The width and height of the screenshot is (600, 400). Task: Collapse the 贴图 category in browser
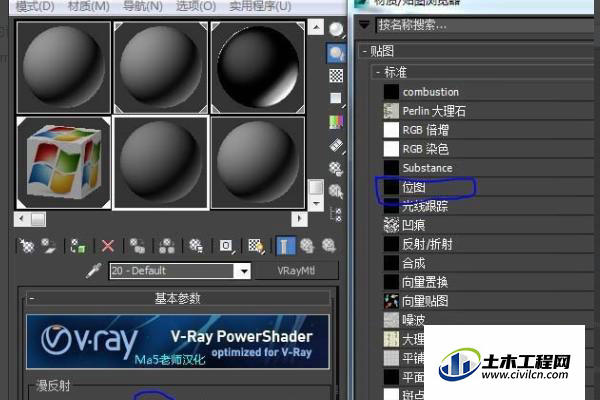pos(478,51)
